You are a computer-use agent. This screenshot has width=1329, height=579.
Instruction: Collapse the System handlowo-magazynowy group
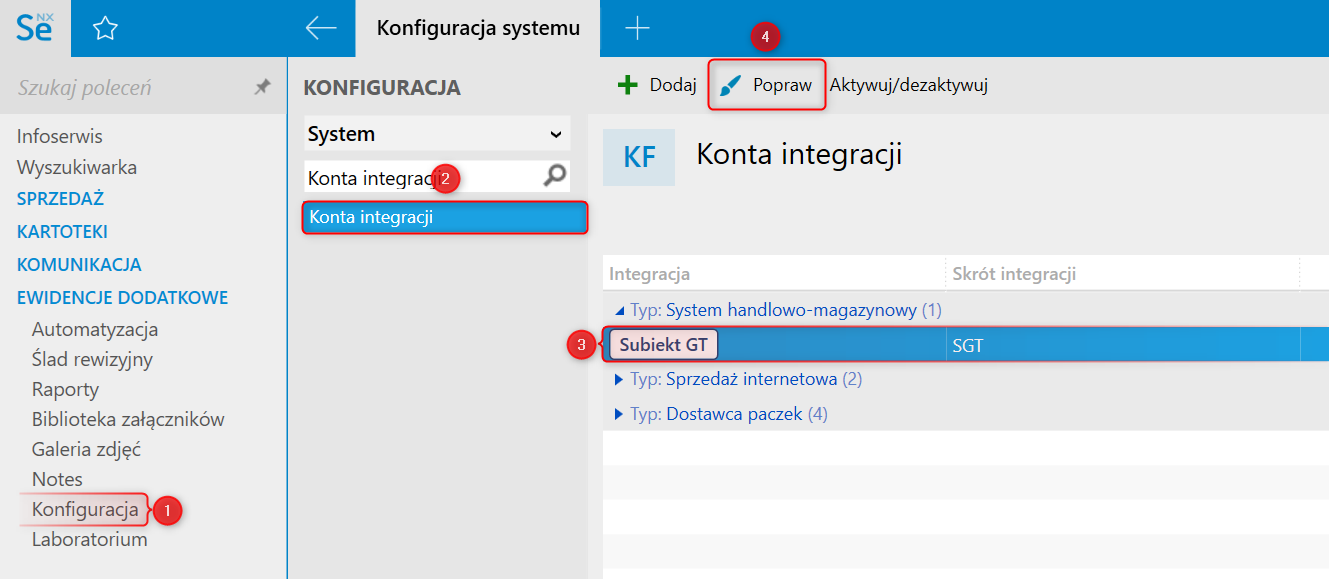click(619, 311)
